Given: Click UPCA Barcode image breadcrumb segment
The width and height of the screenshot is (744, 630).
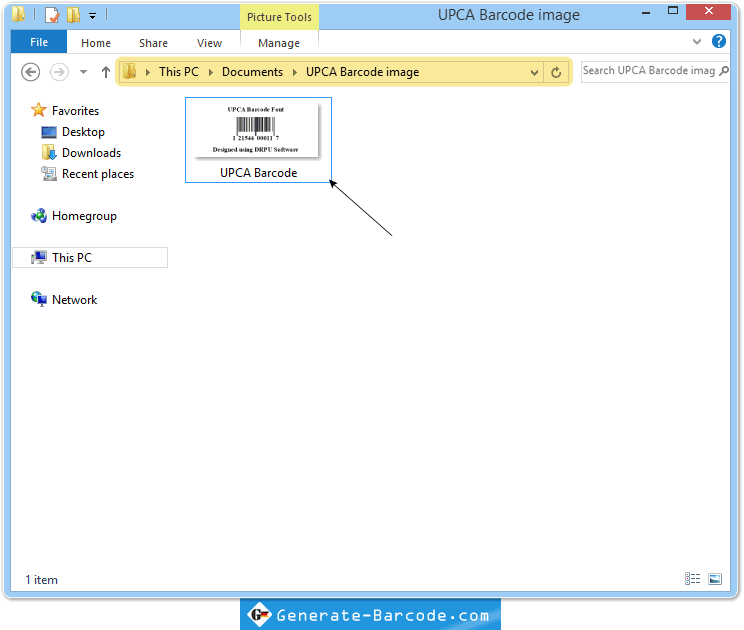Looking at the screenshot, I should pos(363,72).
